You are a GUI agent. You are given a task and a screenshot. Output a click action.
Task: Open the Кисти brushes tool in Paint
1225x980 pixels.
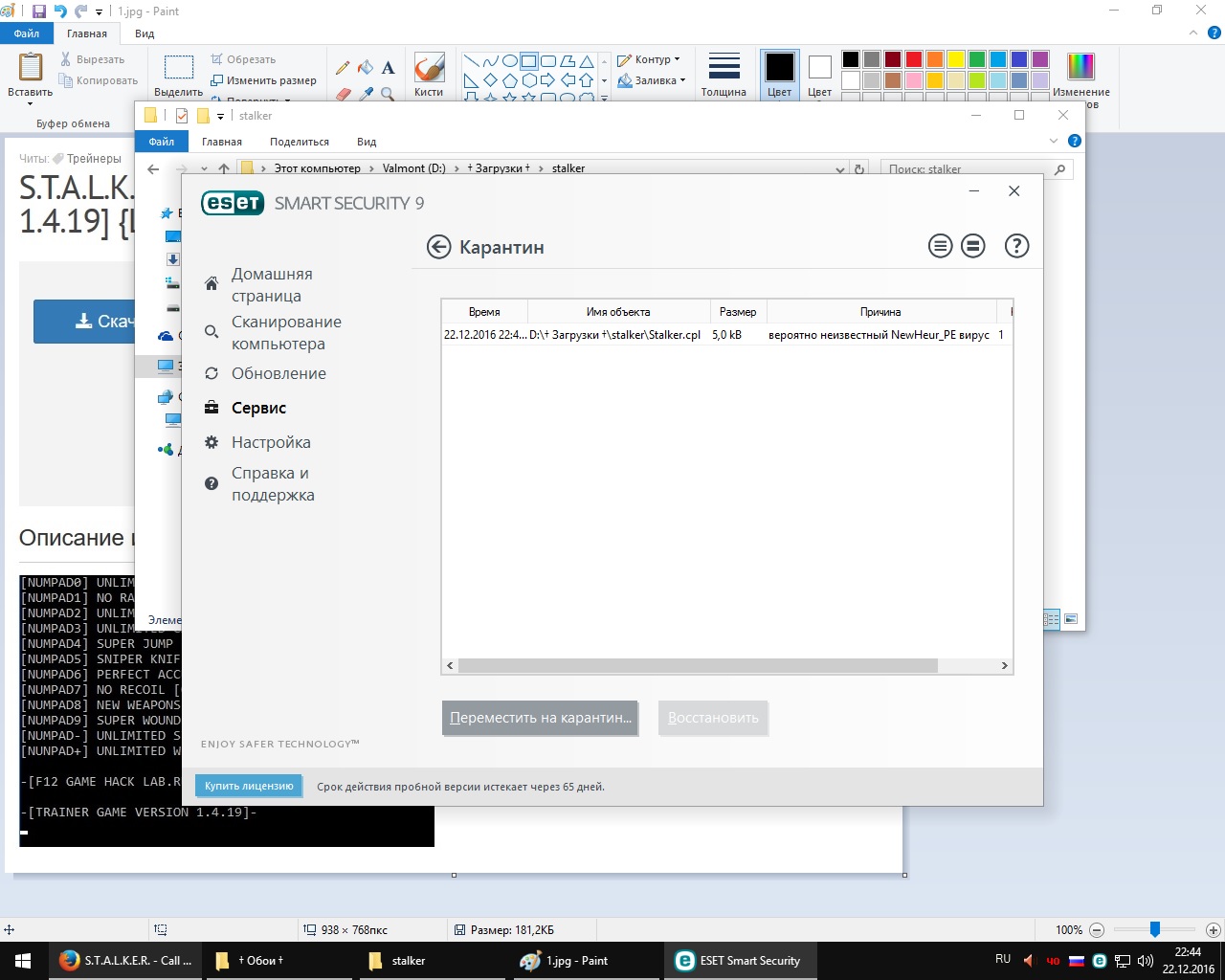[429, 75]
